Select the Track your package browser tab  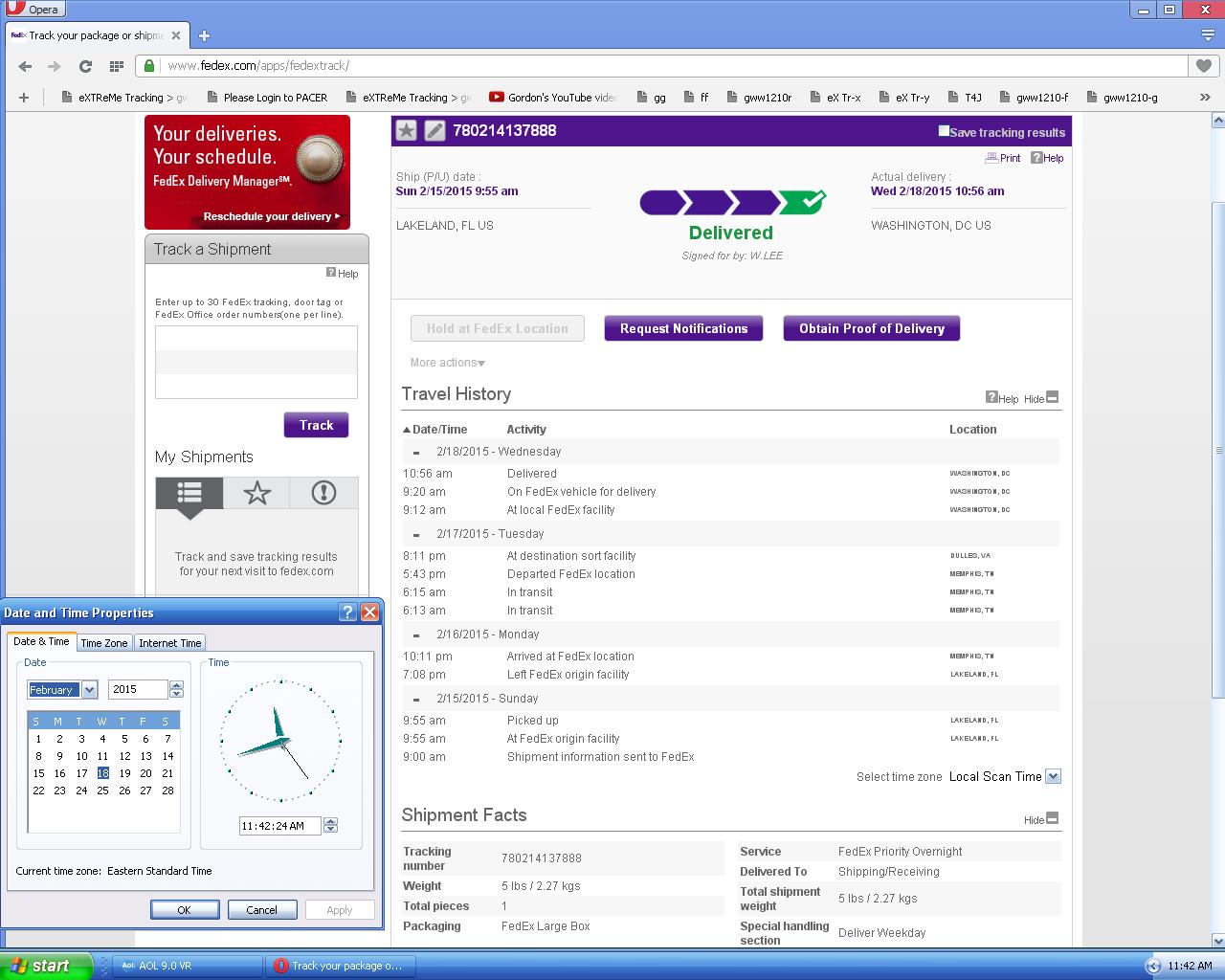coord(96,35)
